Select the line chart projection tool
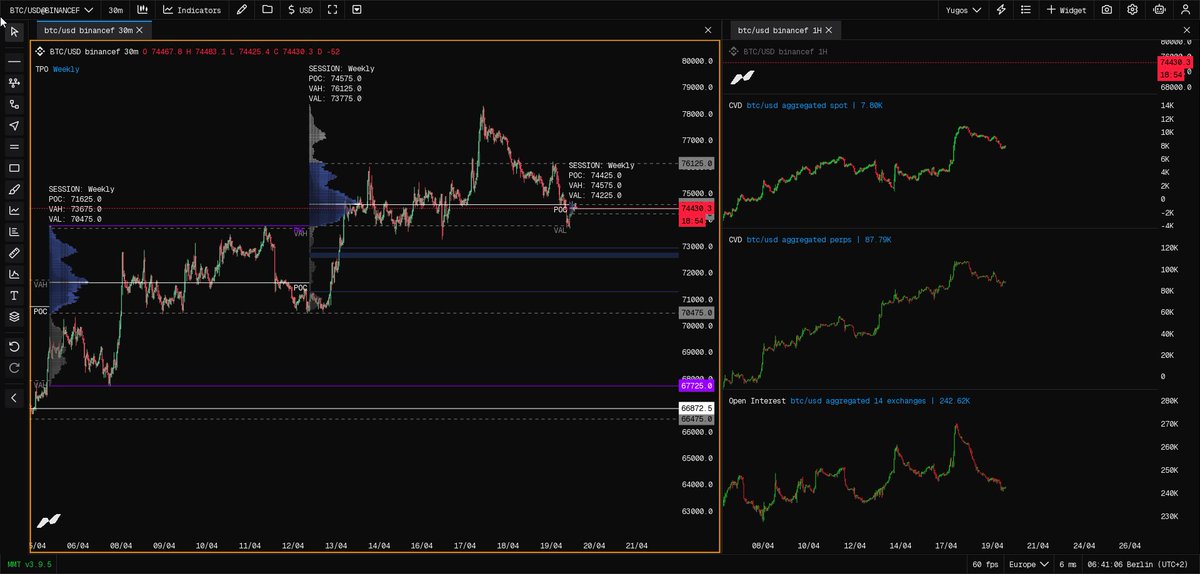This screenshot has width=1200, height=574. [14, 210]
